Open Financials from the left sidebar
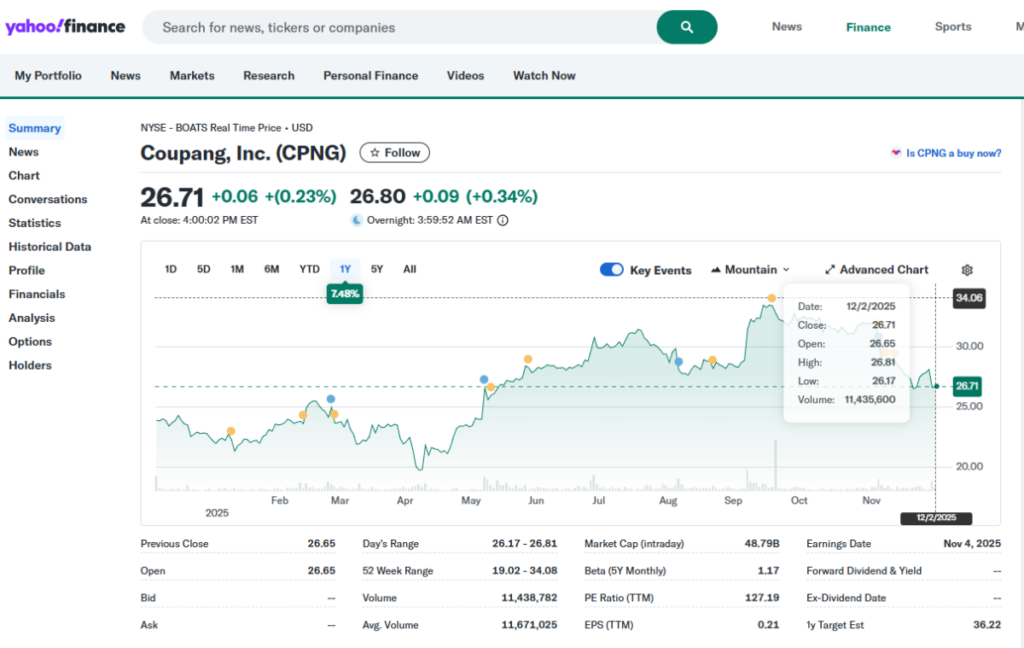 point(37,294)
